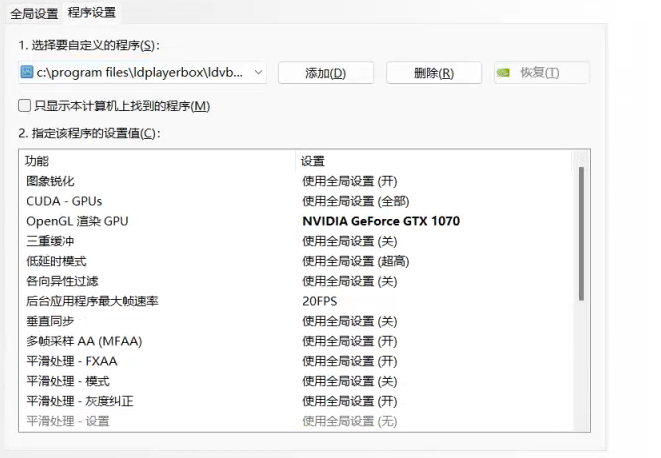Toggle 只显示本计算机上找到的程序 checkbox

click(x=25, y=106)
